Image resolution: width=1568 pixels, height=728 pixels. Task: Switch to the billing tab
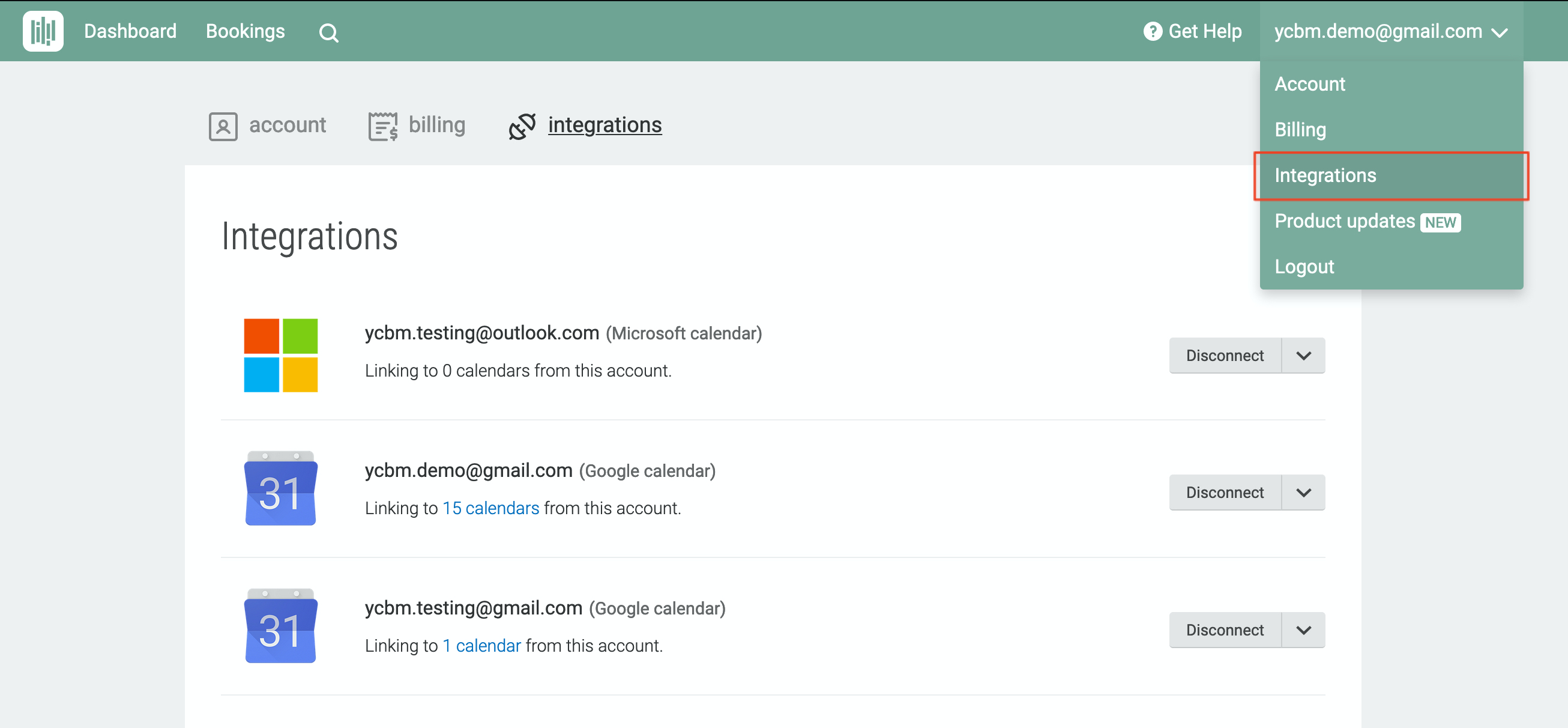click(x=436, y=125)
